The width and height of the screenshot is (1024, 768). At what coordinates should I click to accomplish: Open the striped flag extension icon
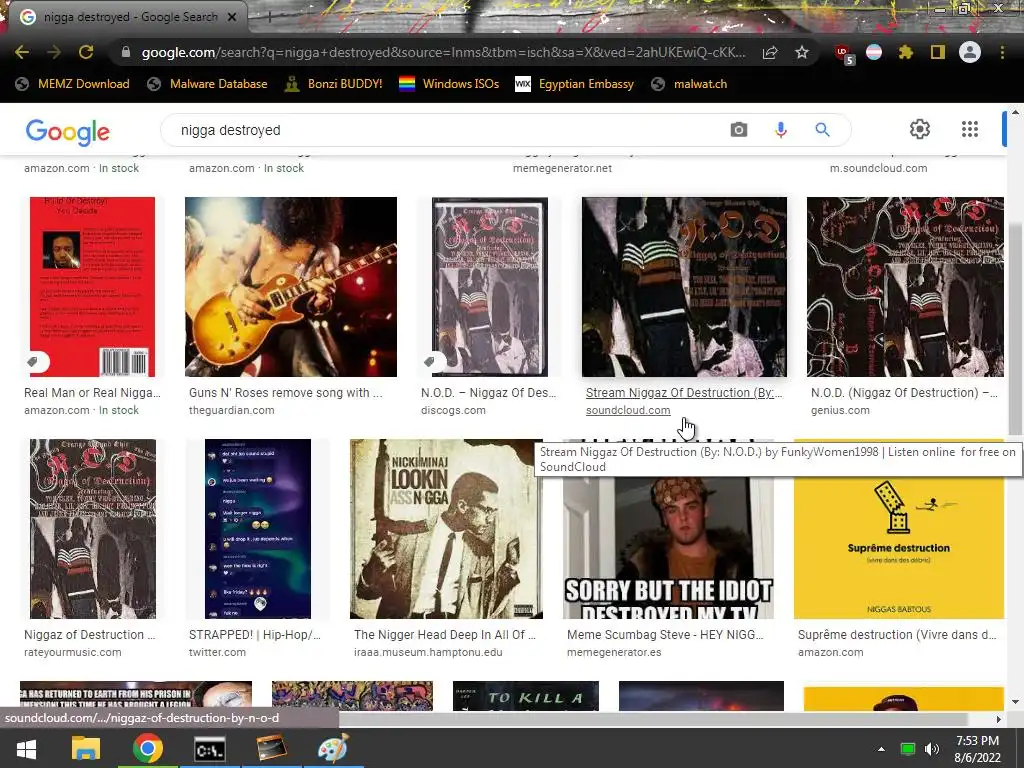tap(874, 52)
